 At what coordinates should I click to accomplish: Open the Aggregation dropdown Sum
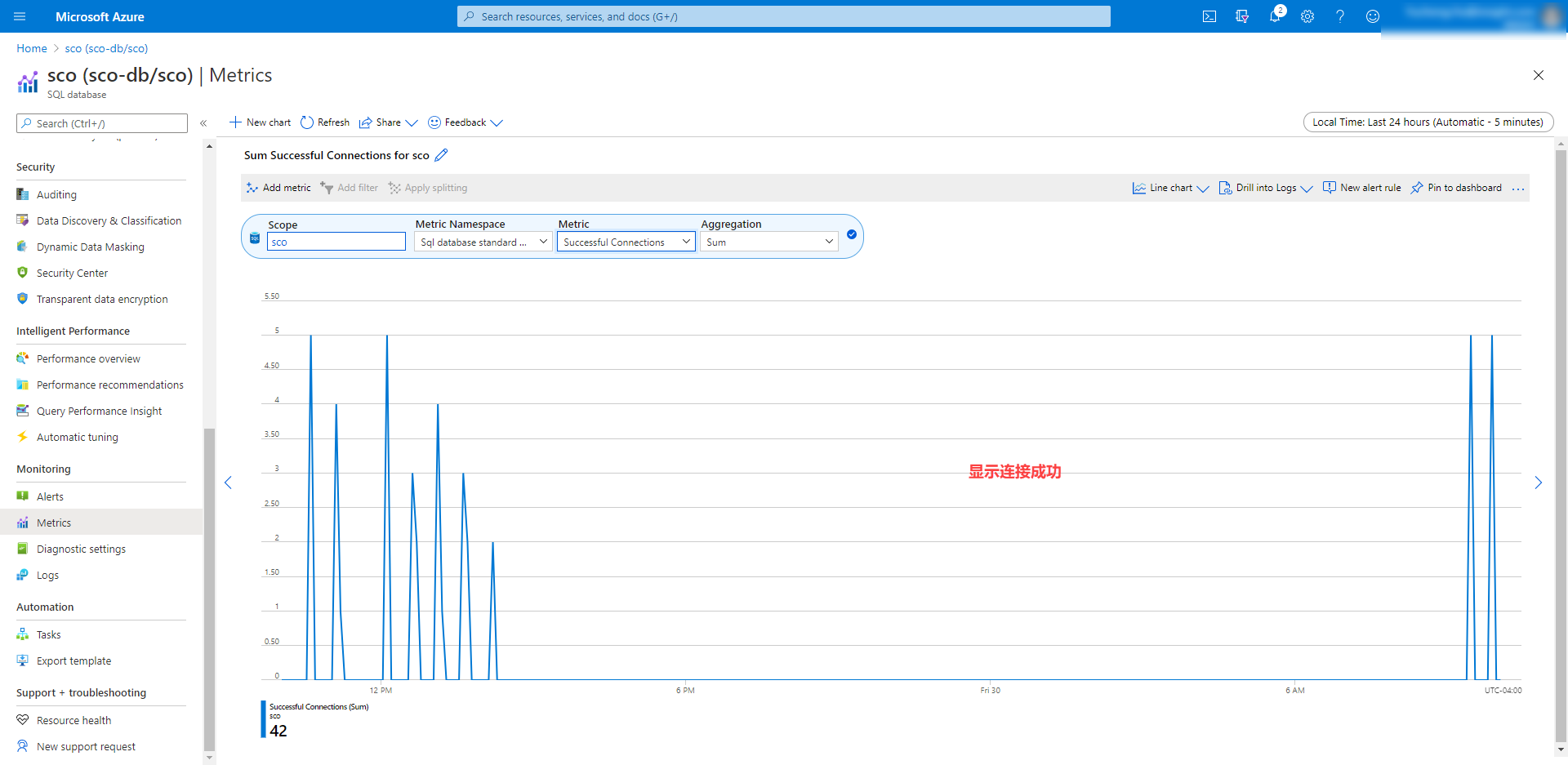click(x=769, y=242)
